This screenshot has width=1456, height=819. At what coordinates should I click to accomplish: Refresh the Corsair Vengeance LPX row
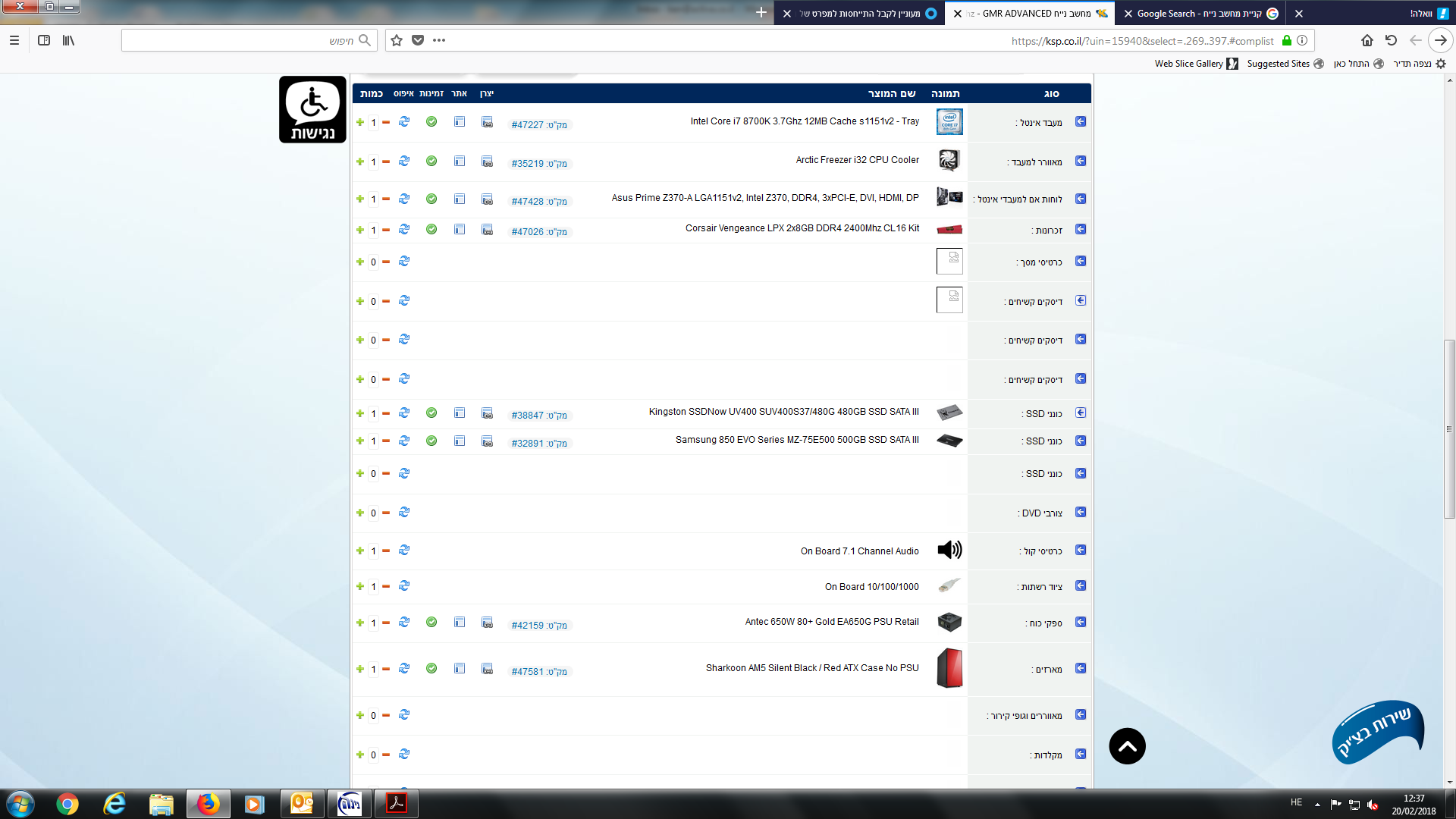pos(404,229)
